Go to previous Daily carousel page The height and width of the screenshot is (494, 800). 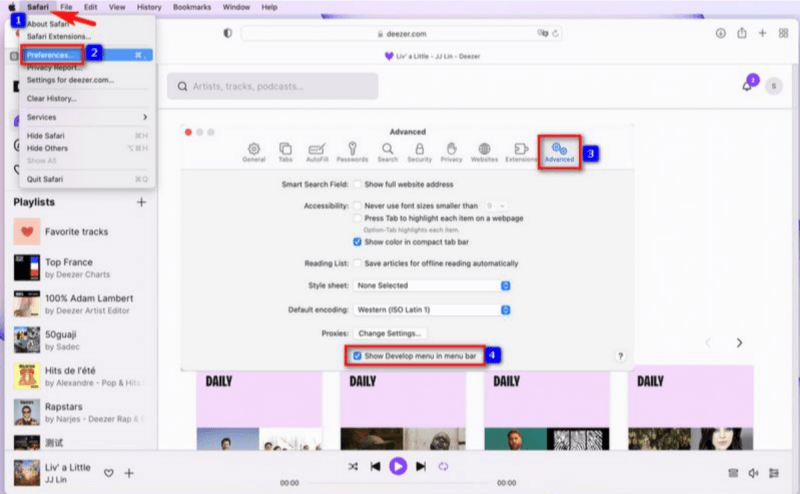708,343
